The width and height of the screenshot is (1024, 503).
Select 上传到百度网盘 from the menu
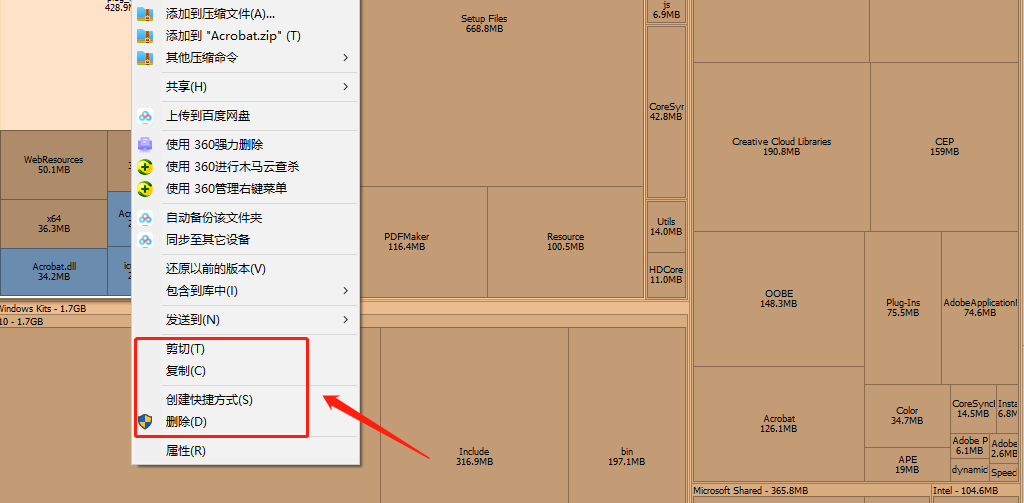(246, 116)
